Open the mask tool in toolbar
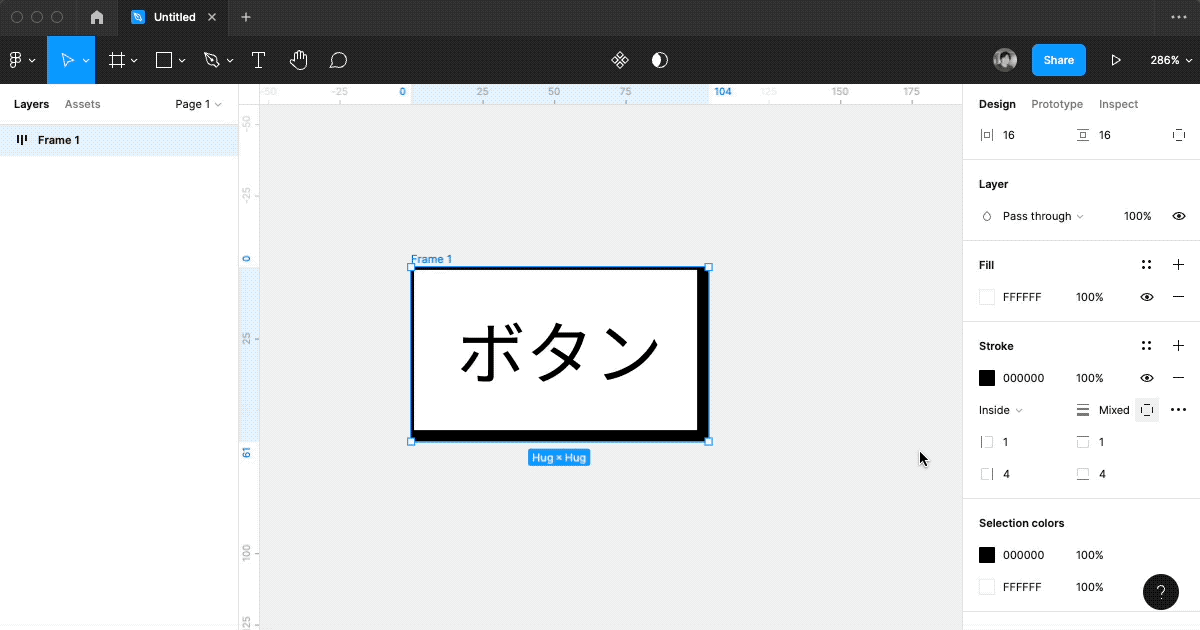The width and height of the screenshot is (1200, 630). [659, 59]
